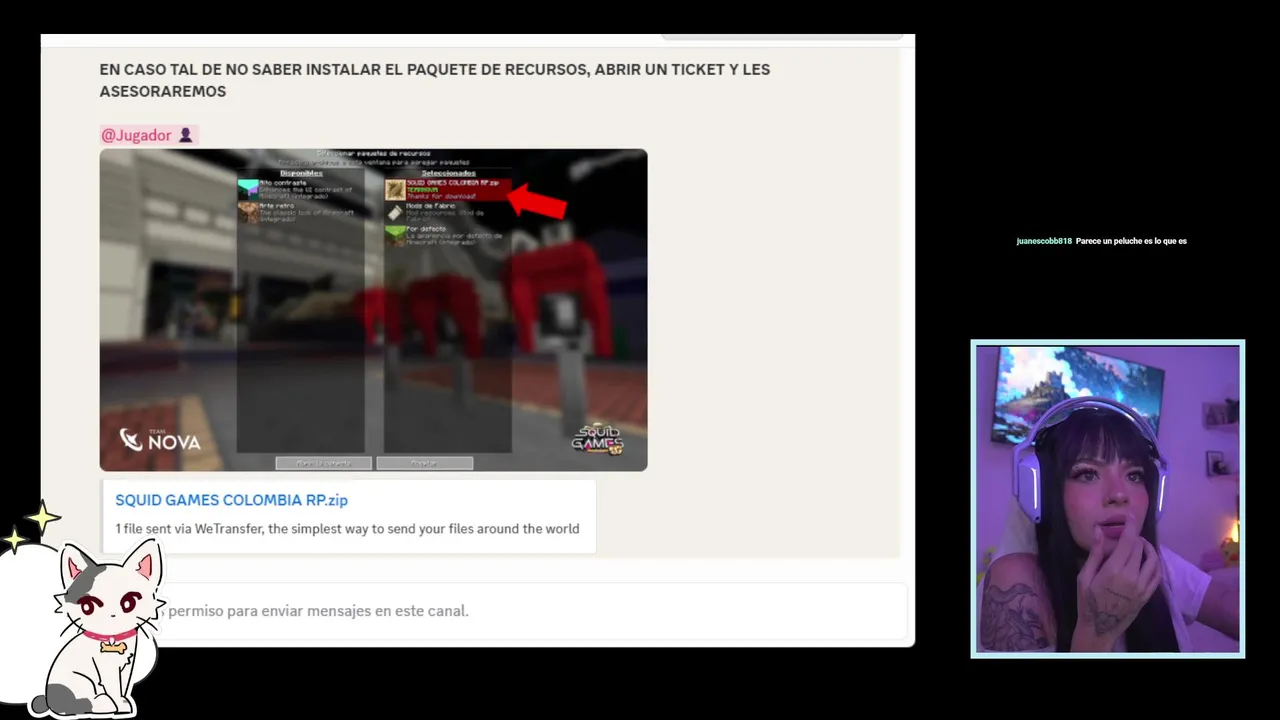Open the resource pack tutorial image
The height and width of the screenshot is (720, 1280).
tap(373, 310)
